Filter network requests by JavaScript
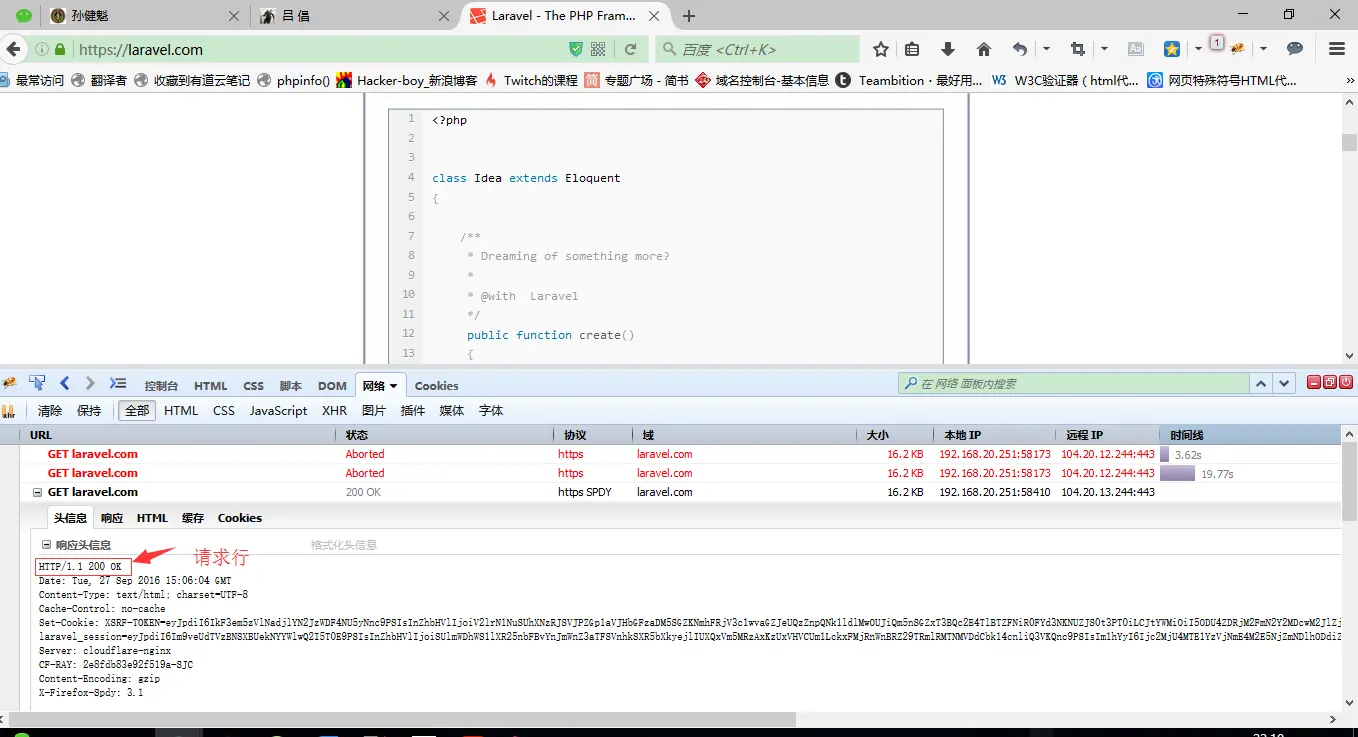The height and width of the screenshot is (737, 1358). (x=279, y=411)
